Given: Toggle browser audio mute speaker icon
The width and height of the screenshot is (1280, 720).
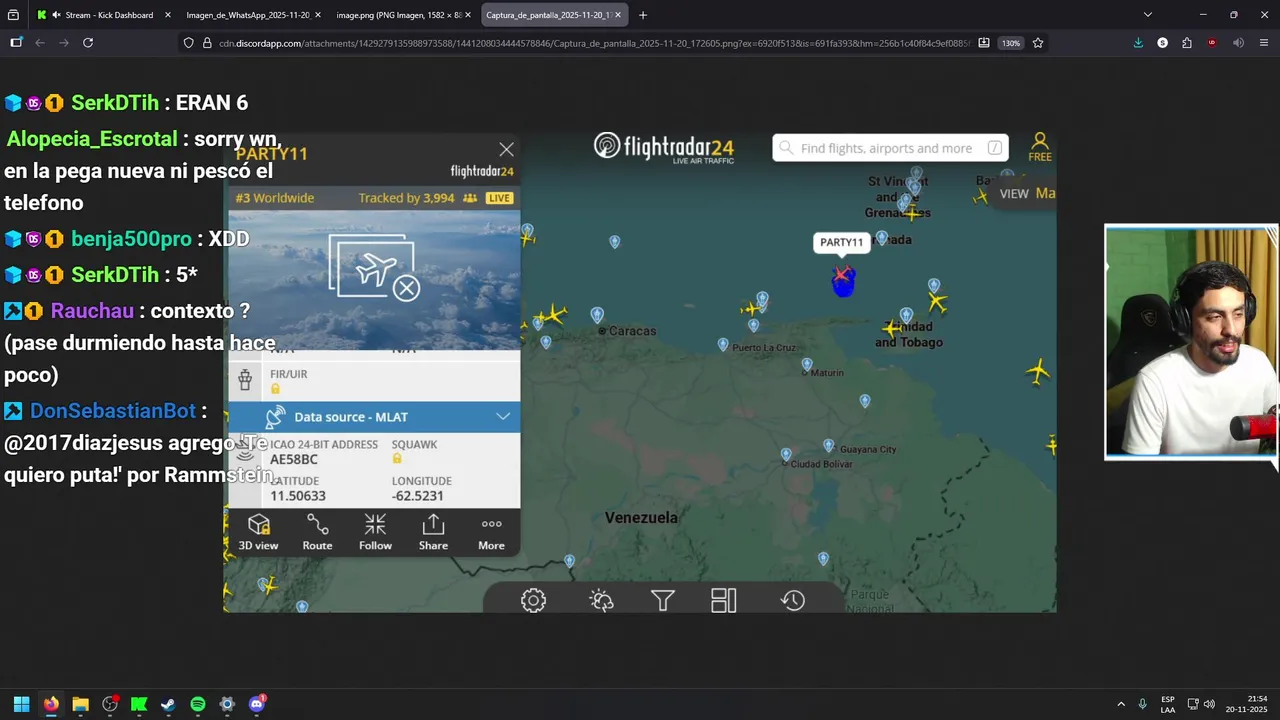Looking at the screenshot, I should pyautogui.click(x=1238, y=43).
